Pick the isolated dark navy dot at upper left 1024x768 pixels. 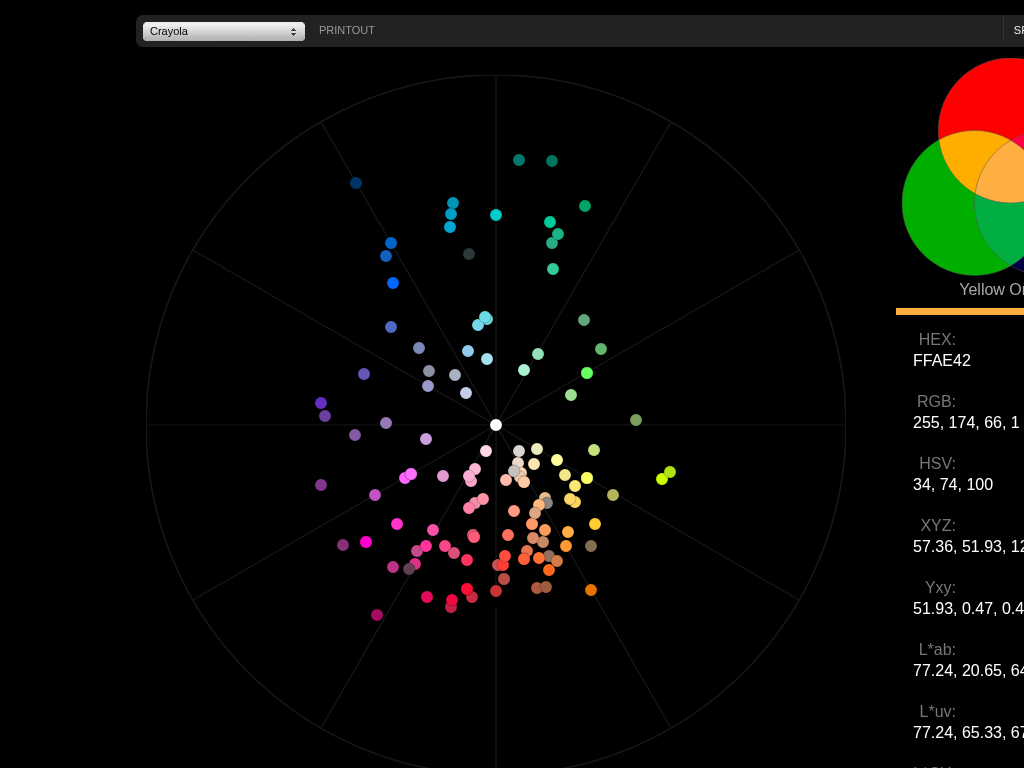pos(356,183)
